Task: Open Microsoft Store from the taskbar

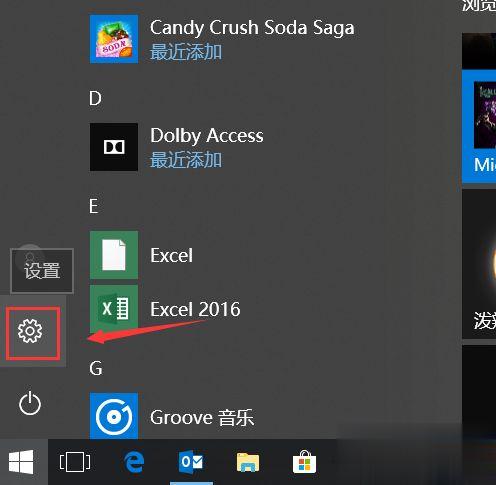Action: click(304, 462)
